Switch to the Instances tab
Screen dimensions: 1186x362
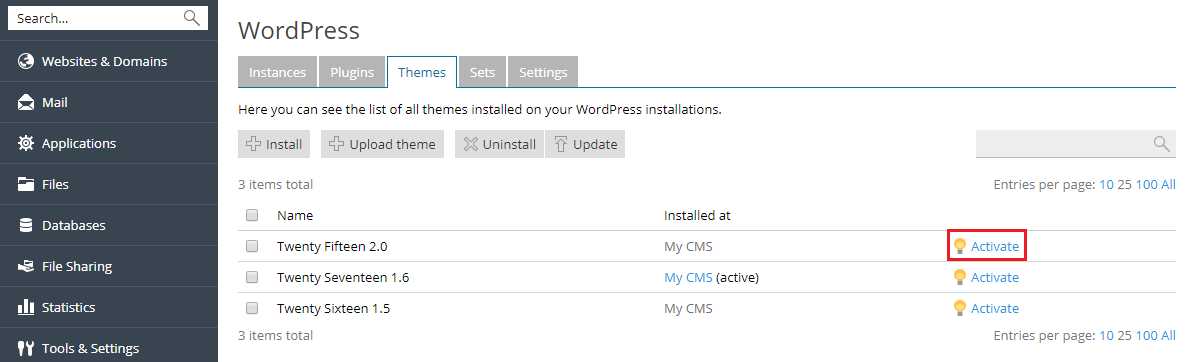[278, 73]
